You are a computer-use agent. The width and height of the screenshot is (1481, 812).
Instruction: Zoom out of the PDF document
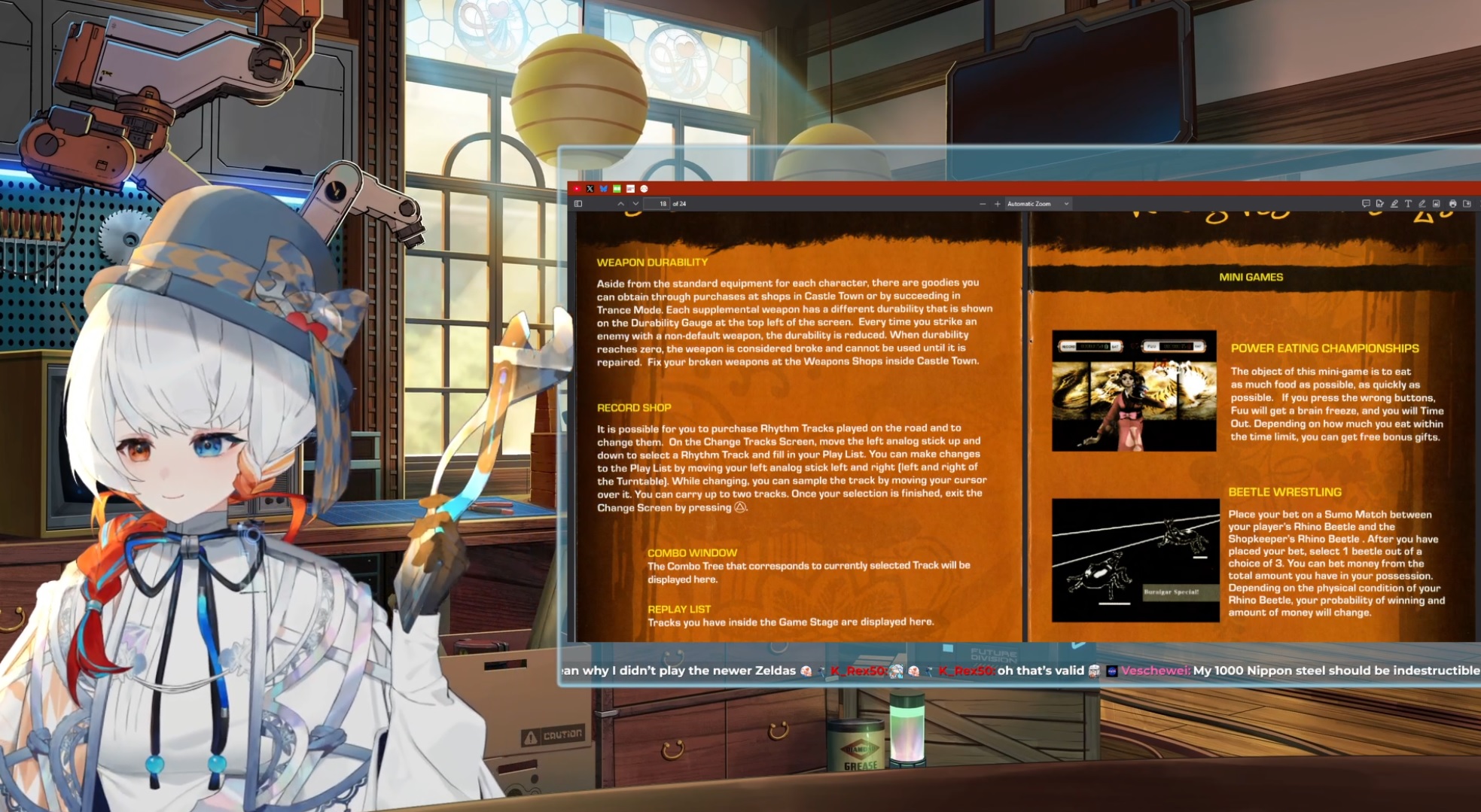tap(983, 204)
